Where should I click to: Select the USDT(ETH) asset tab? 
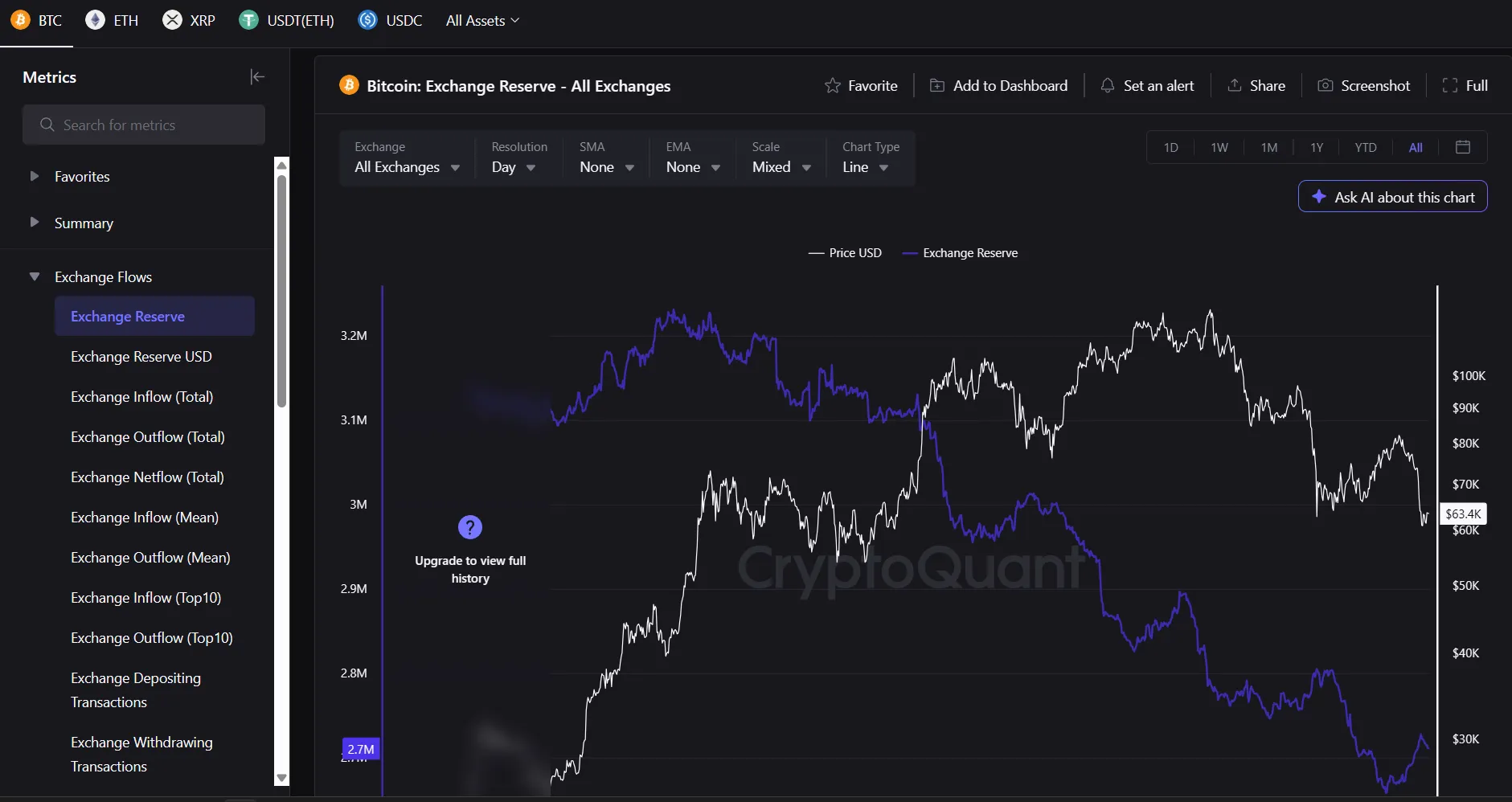tap(286, 20)
